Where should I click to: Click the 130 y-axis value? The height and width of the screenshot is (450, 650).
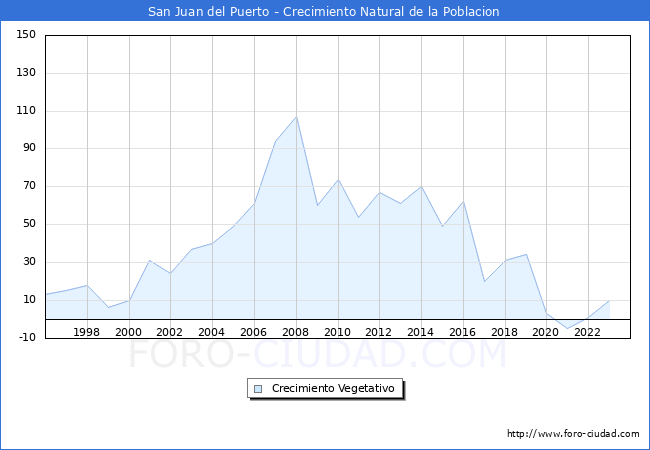tap(26, 73)
